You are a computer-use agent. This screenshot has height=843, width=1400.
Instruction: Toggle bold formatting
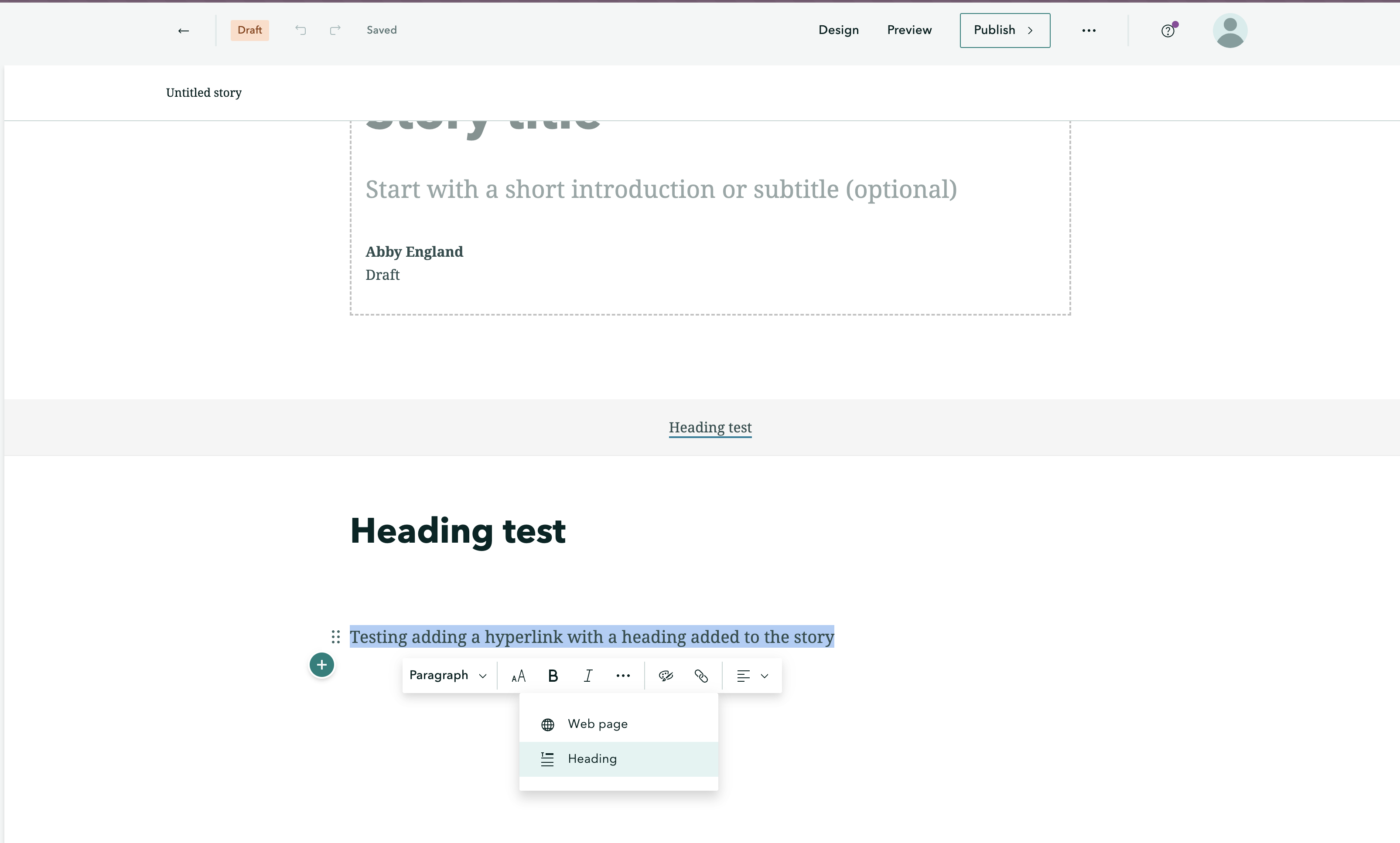coord(553,676)
